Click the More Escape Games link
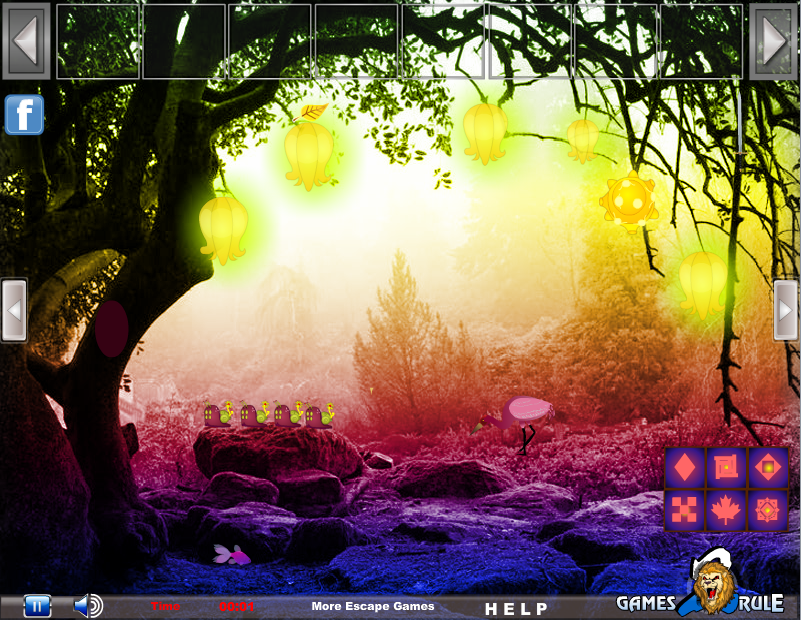Screen dimensions: 801x620 tap(373, 605)
